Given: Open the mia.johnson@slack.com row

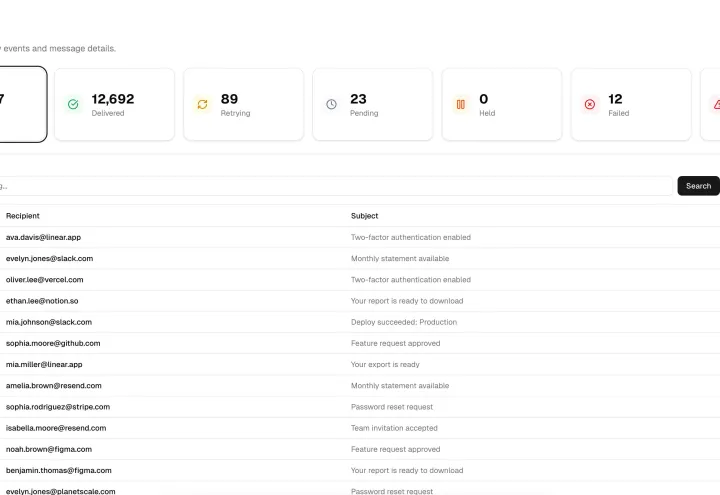Looking at the screenshot, I should pyautogui.click(x=360, y=322).
